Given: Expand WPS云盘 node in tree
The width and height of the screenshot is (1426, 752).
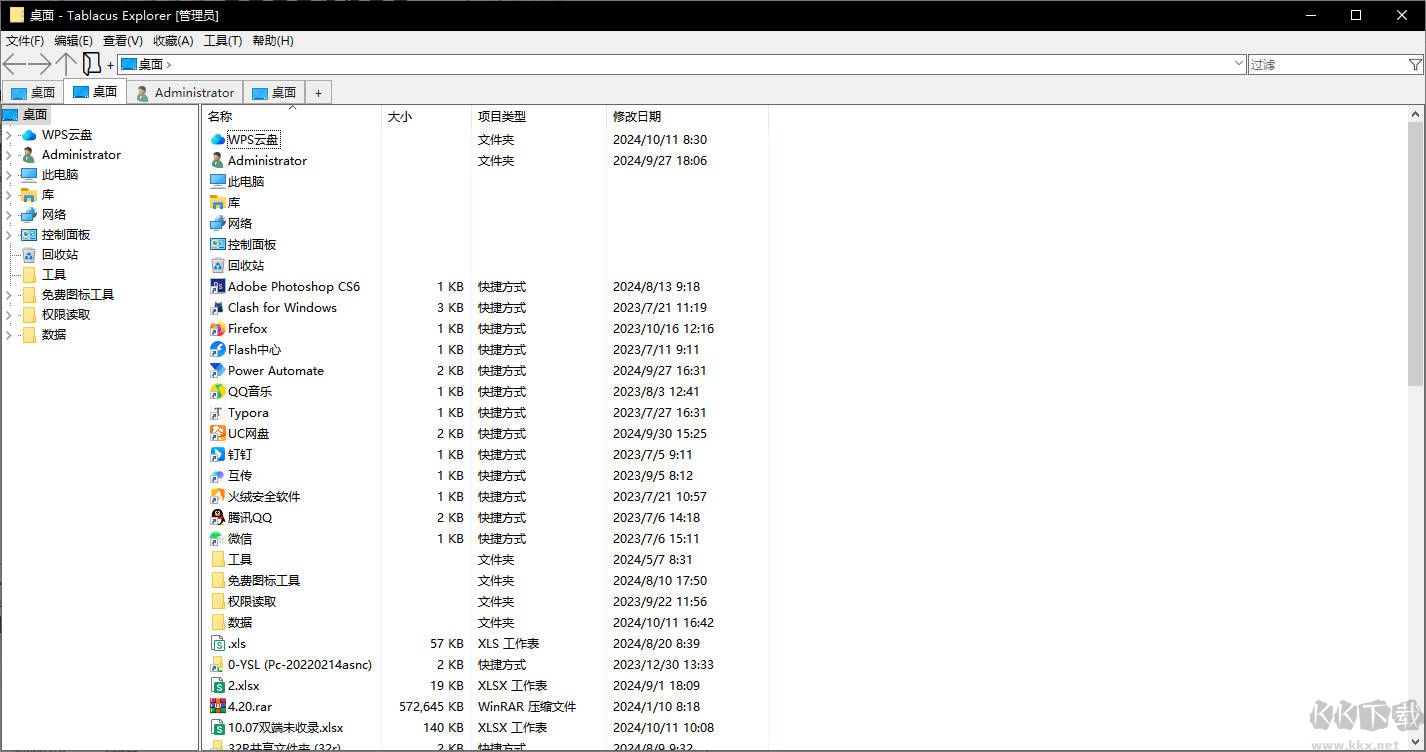Looking at the screenshot, I should click(x=9, y=135).
